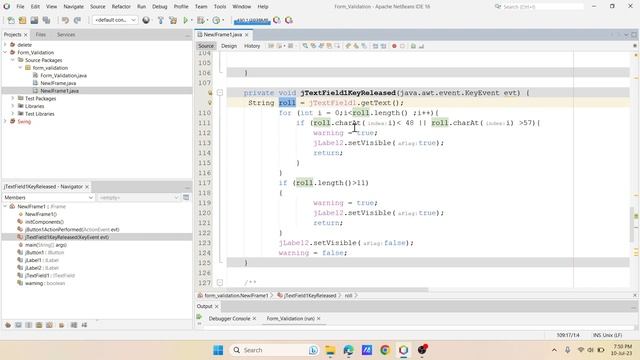The height and width of the screenshot is (360, 640).
Task: Select initComponents() in the Navigator
Action: point(44,222)
